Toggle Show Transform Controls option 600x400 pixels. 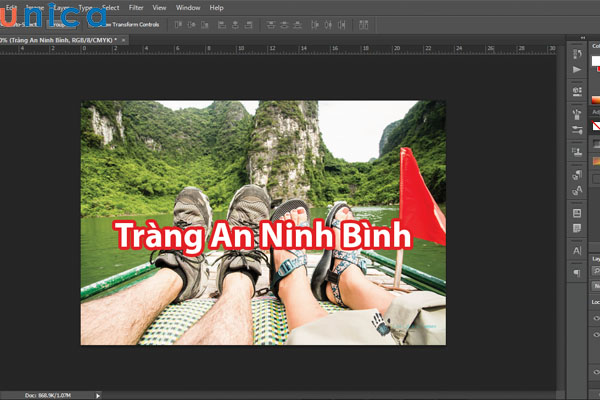coord(126,24)
